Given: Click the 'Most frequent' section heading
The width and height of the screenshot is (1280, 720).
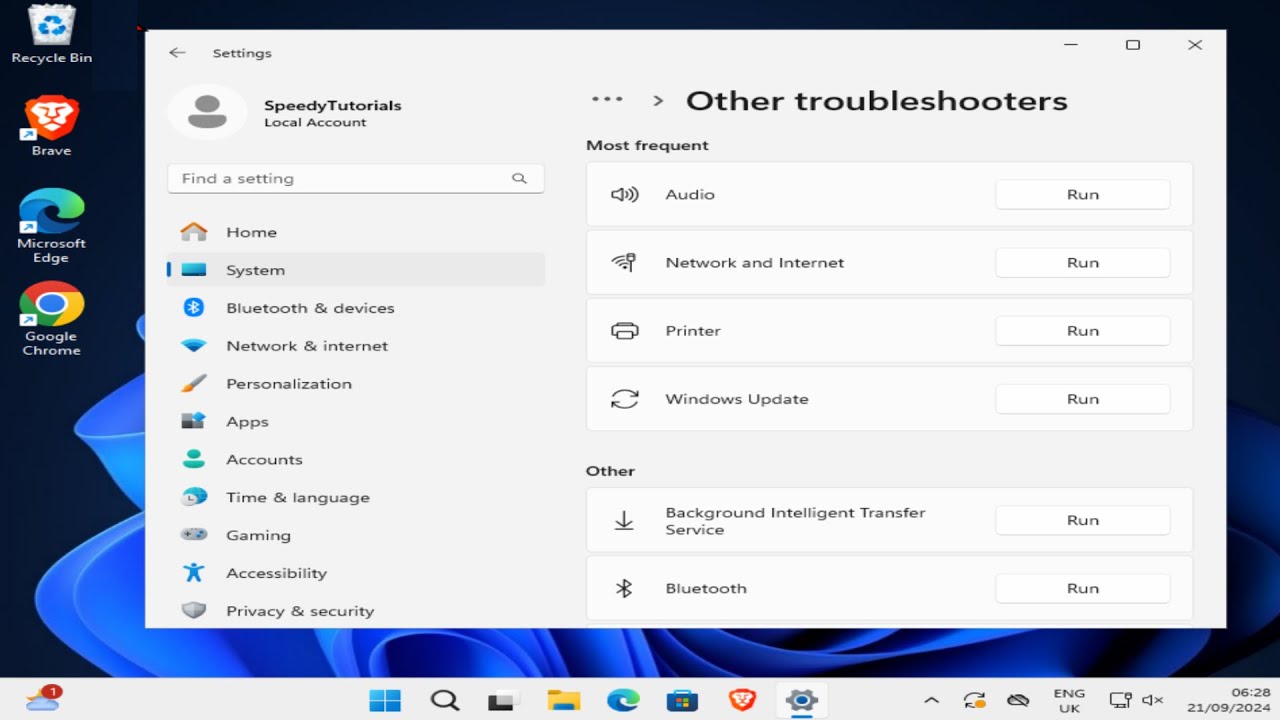Looking at the screenshot, I should [647, 146].
